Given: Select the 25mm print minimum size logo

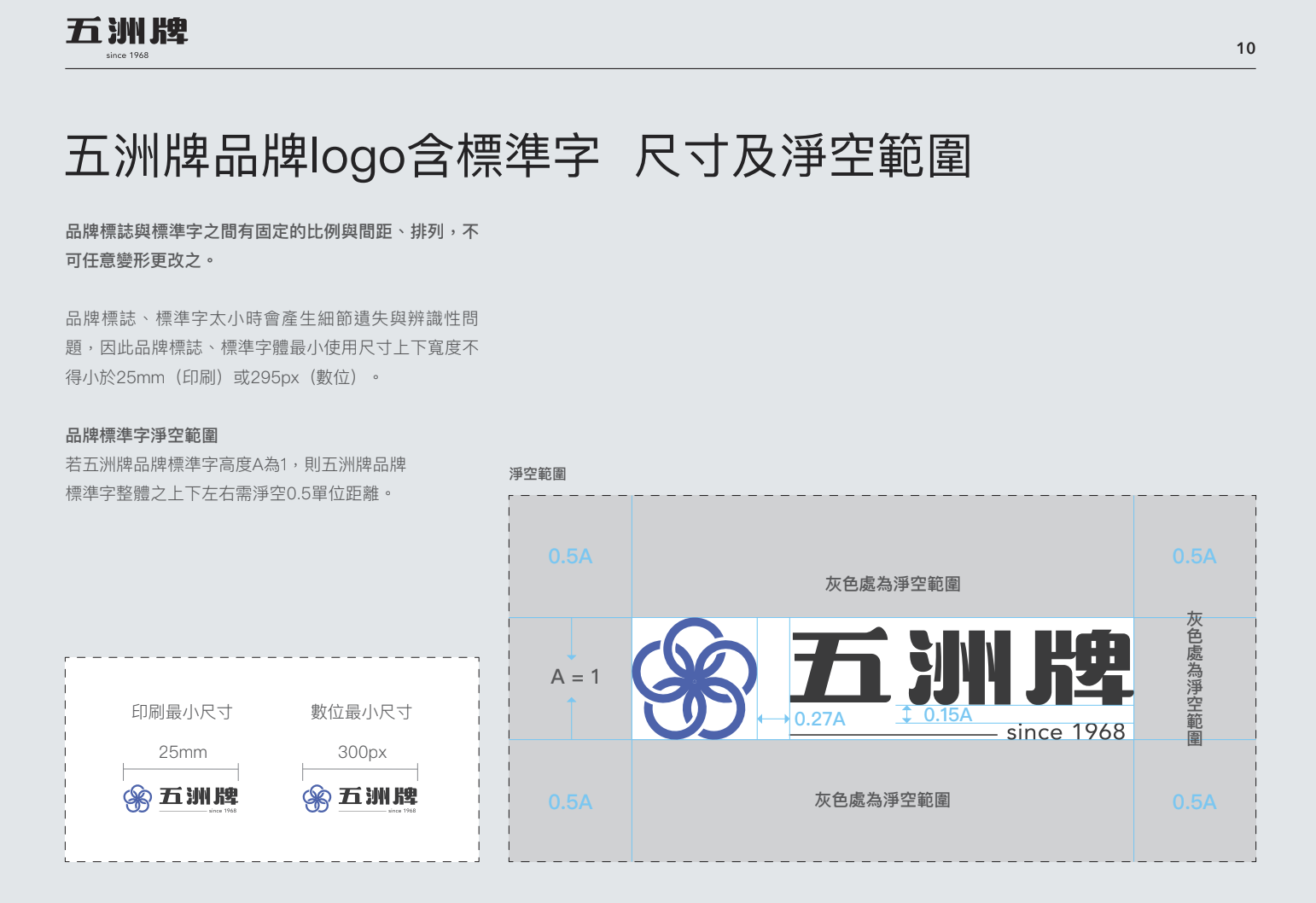Looking at the screenshot, I should [x=179, y=800].
